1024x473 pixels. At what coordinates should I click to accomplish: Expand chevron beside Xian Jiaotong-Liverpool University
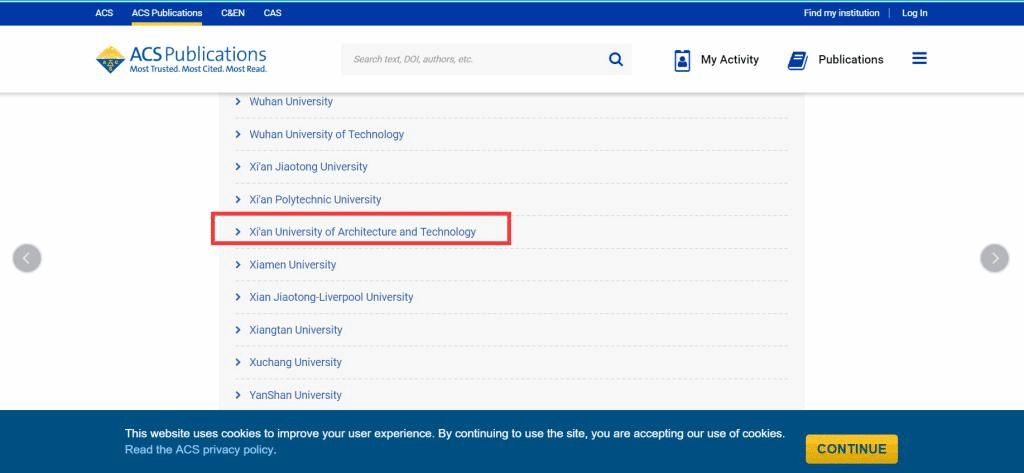point(238,297)
